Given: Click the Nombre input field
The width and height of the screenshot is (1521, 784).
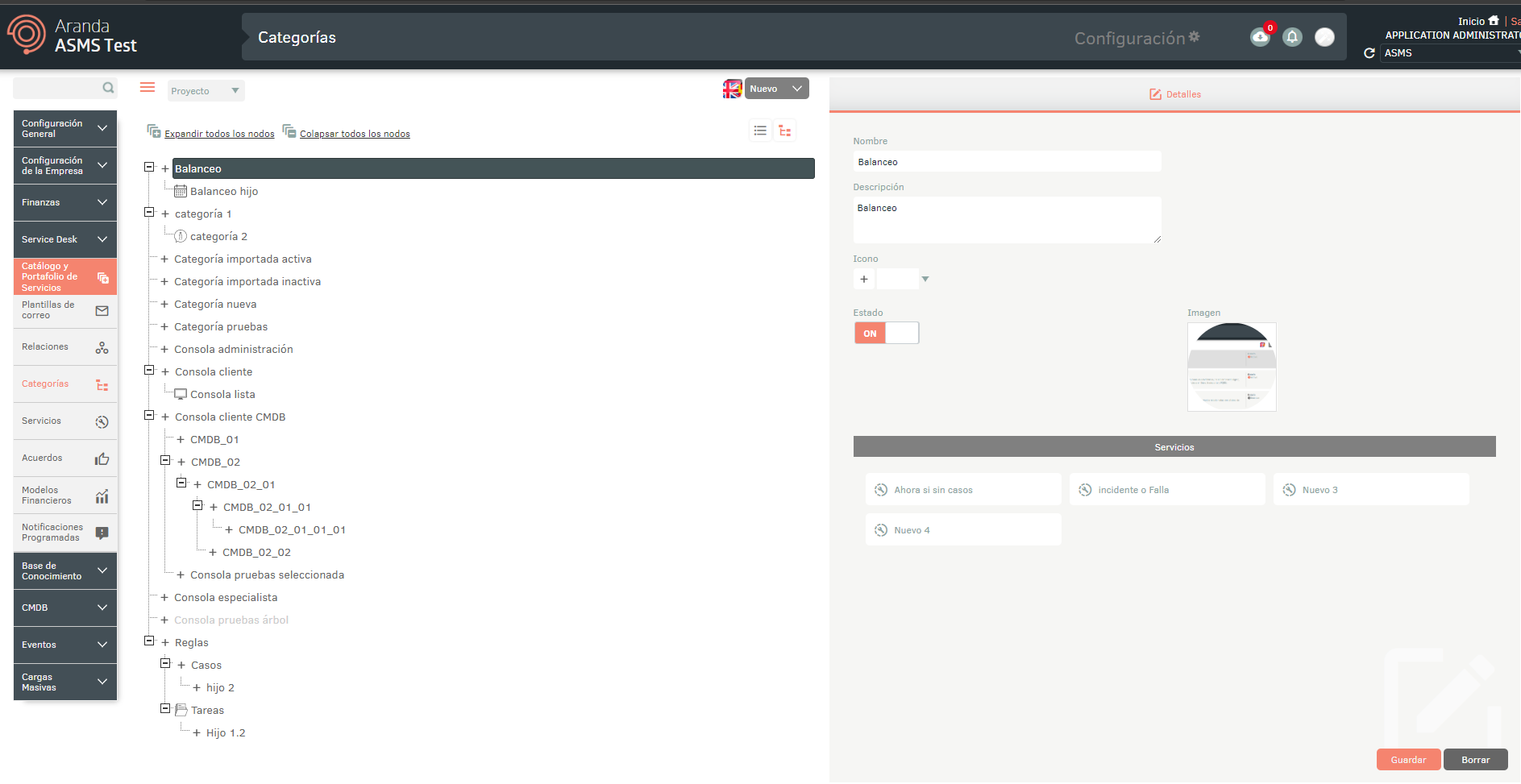Looking at the screenshot, I should tap(1007, 162).
